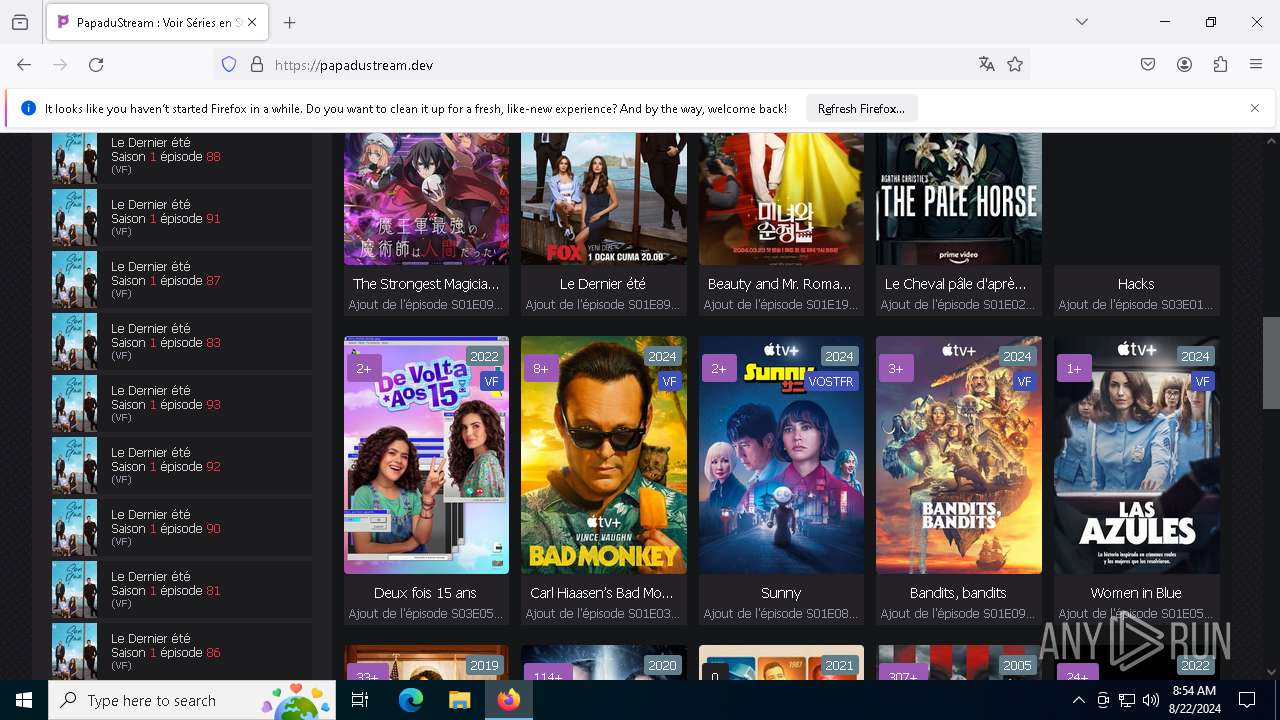
Task: List all tabs dropdown
Action: (1082, 22)
